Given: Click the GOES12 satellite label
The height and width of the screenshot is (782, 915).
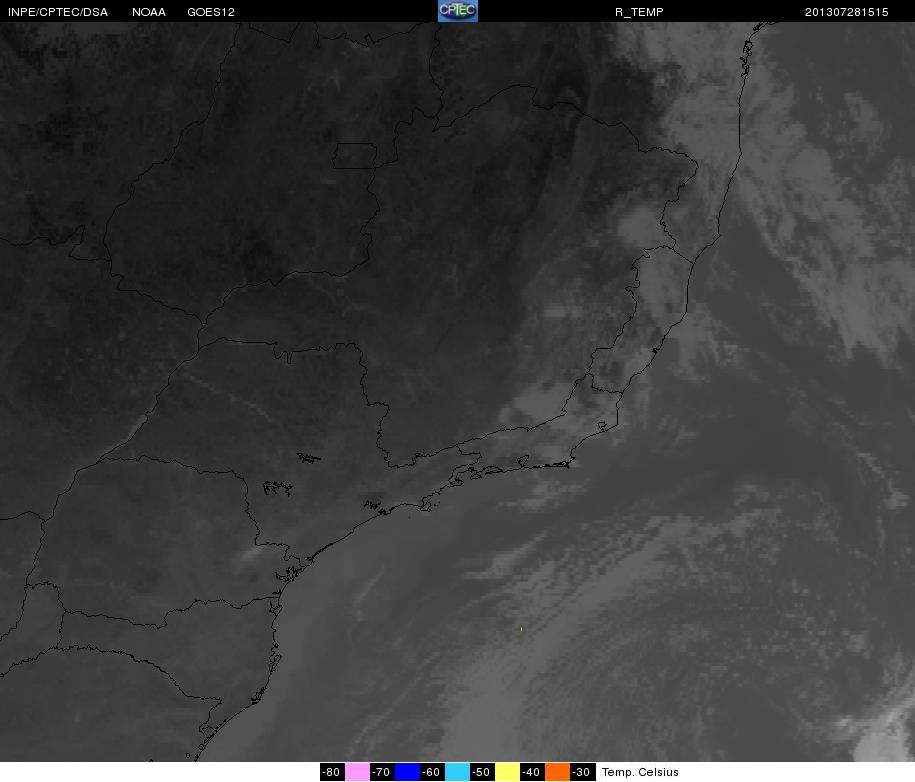Looking at the screenshot, I should point(211,12).
